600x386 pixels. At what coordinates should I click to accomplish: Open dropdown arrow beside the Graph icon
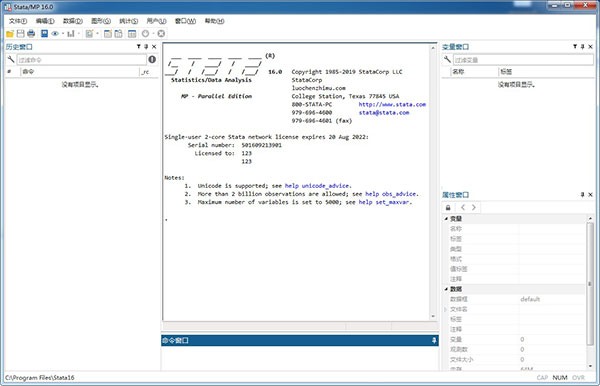tap(79, 34)
